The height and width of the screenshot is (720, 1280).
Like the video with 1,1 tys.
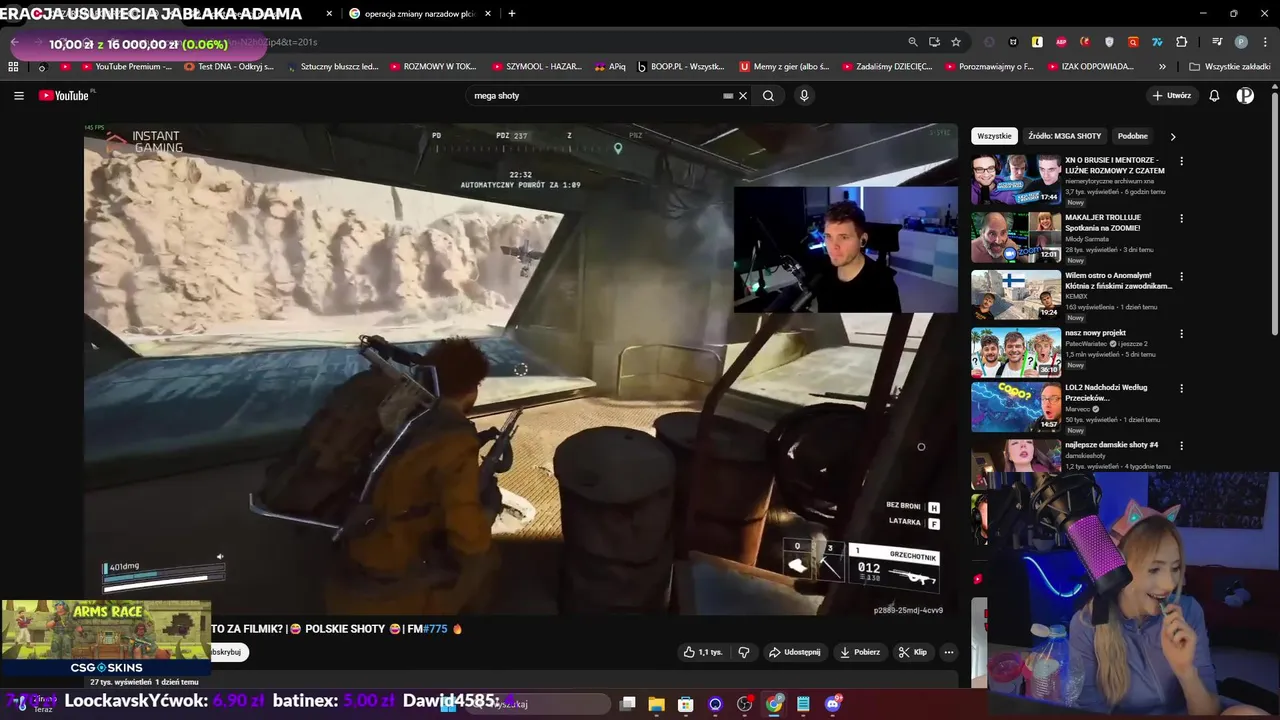pyautogui.click(x=703, y=652)
